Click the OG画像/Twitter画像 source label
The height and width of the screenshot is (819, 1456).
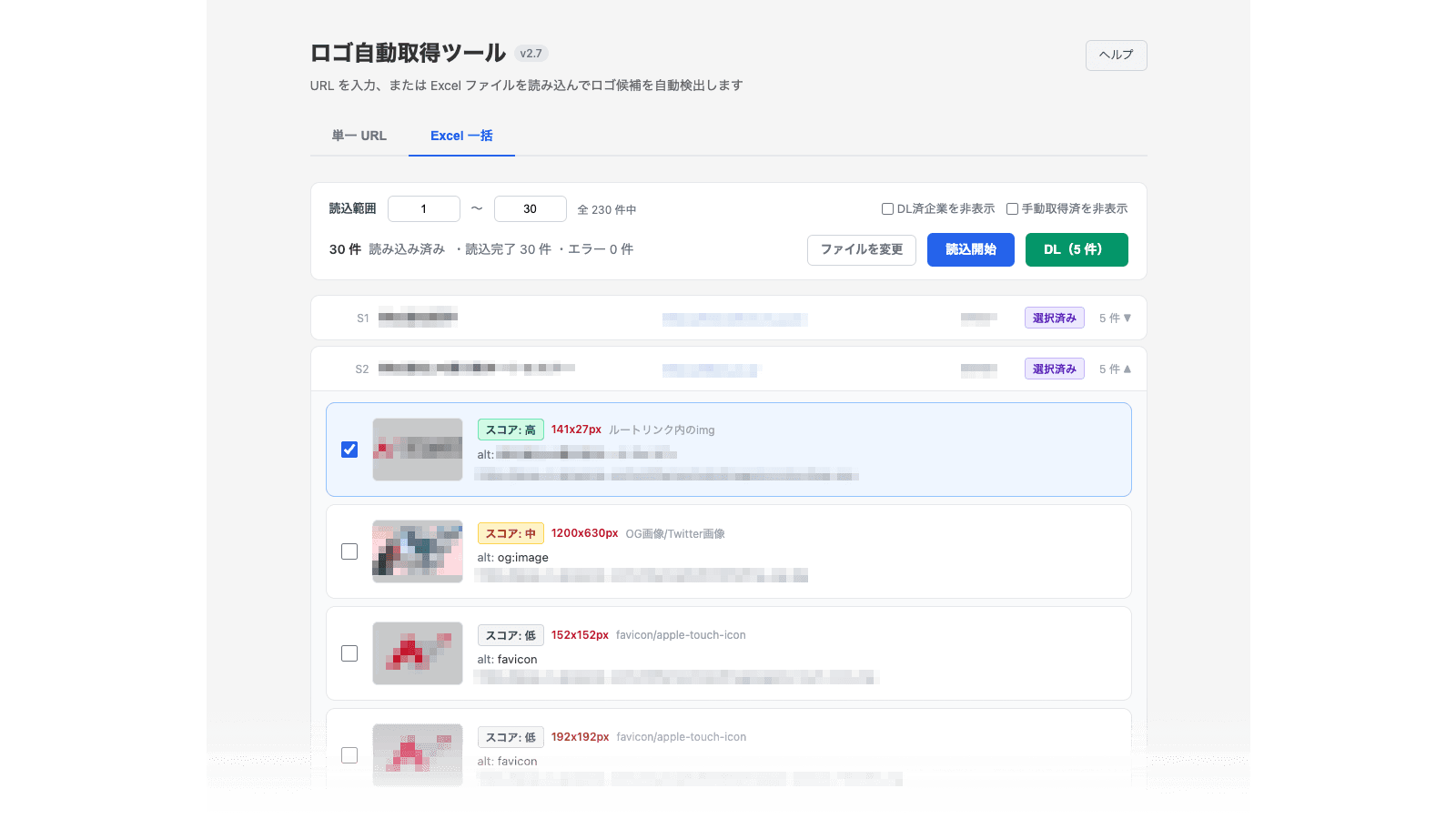point(675,533)
